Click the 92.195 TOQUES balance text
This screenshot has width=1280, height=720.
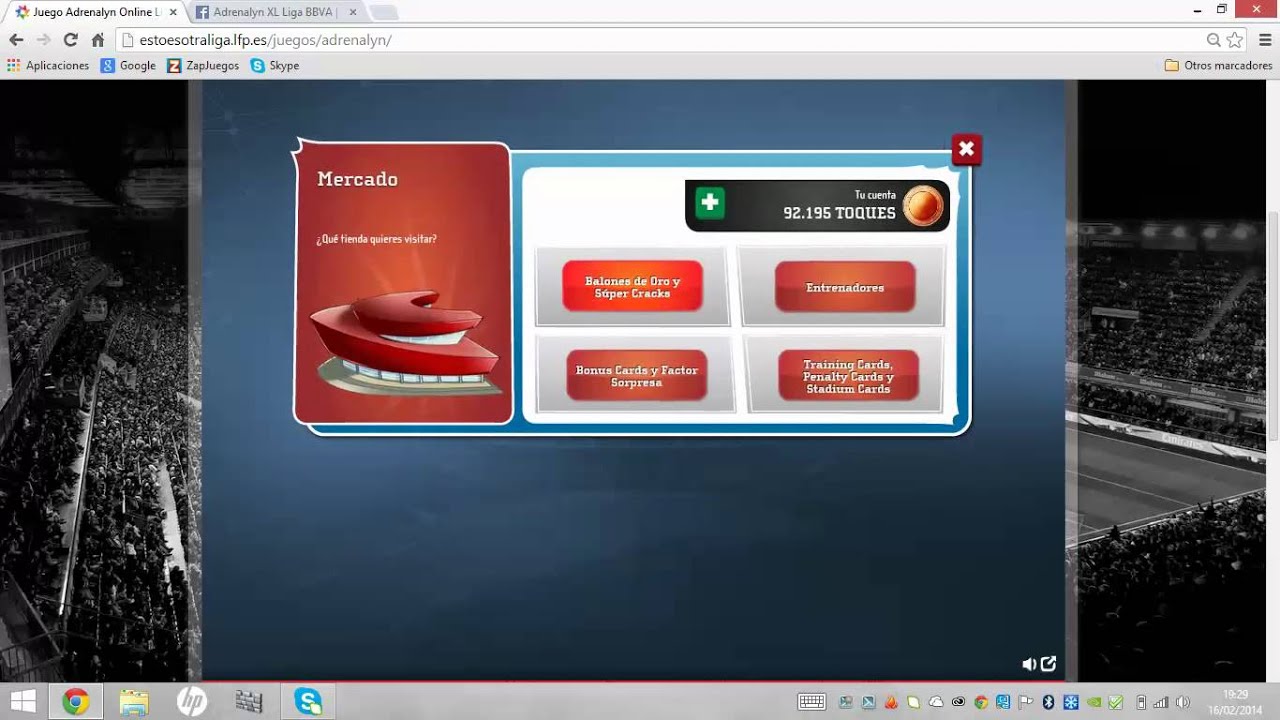coord(839,213)
